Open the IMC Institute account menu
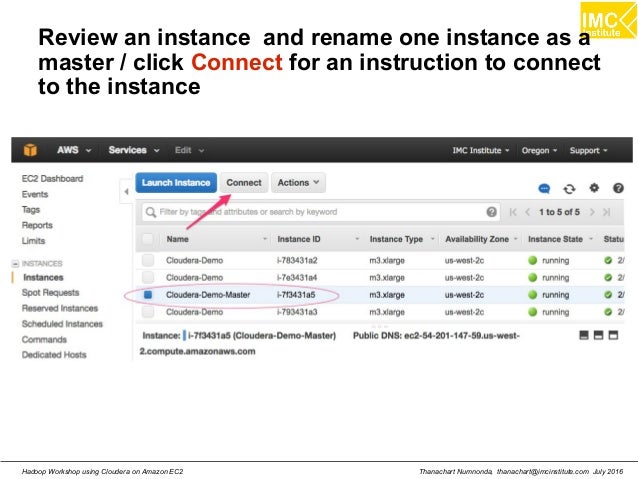Viewport: 638px width, 479px height. coord(481,151)
